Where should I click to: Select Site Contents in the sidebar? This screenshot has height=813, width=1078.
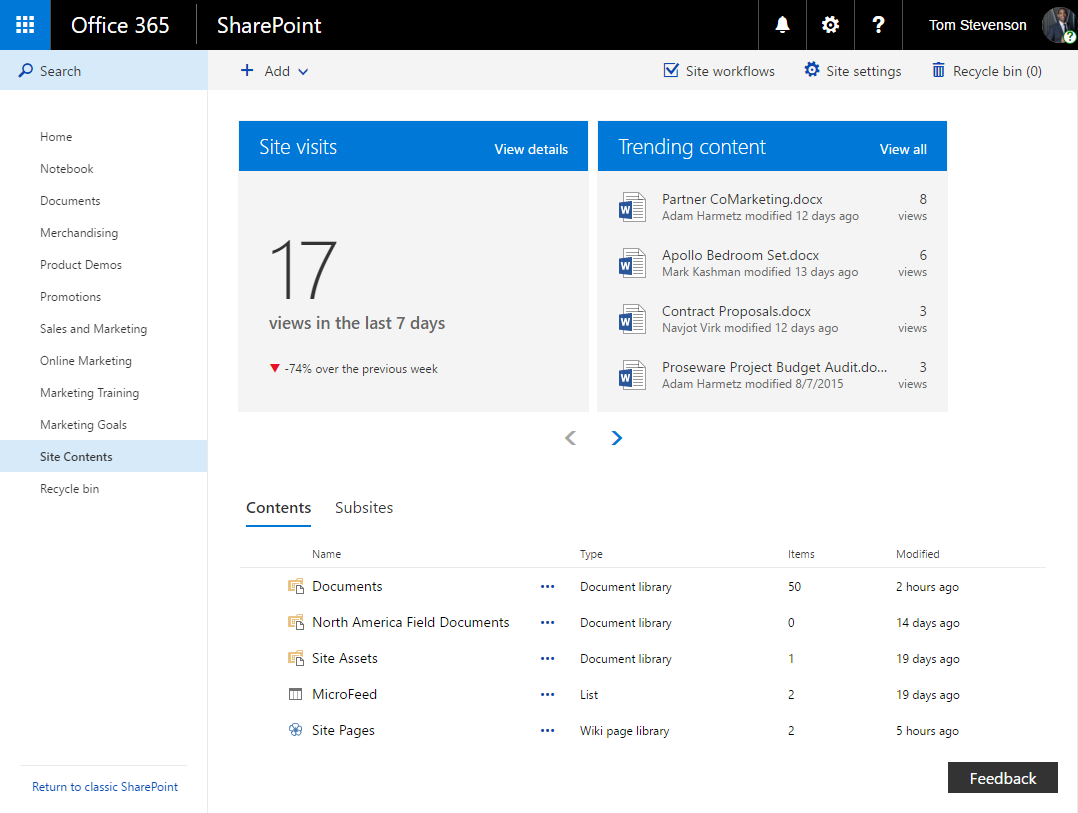pos(104,456)
